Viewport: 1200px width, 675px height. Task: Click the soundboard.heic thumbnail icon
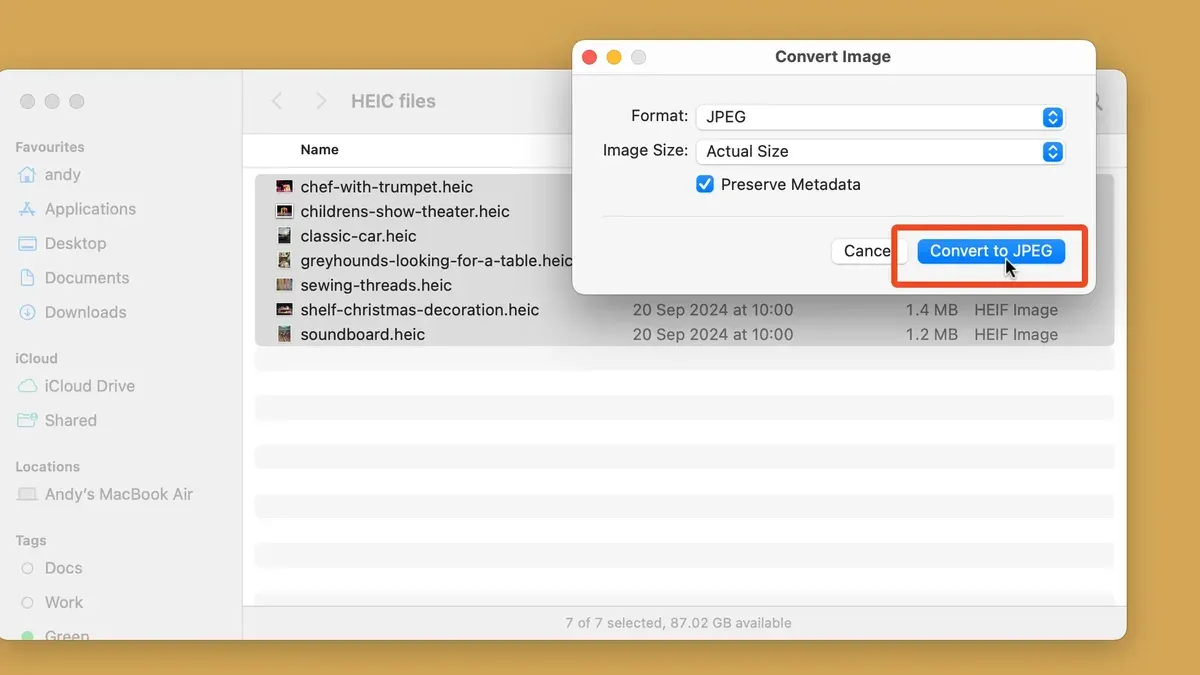click(284, 334)
